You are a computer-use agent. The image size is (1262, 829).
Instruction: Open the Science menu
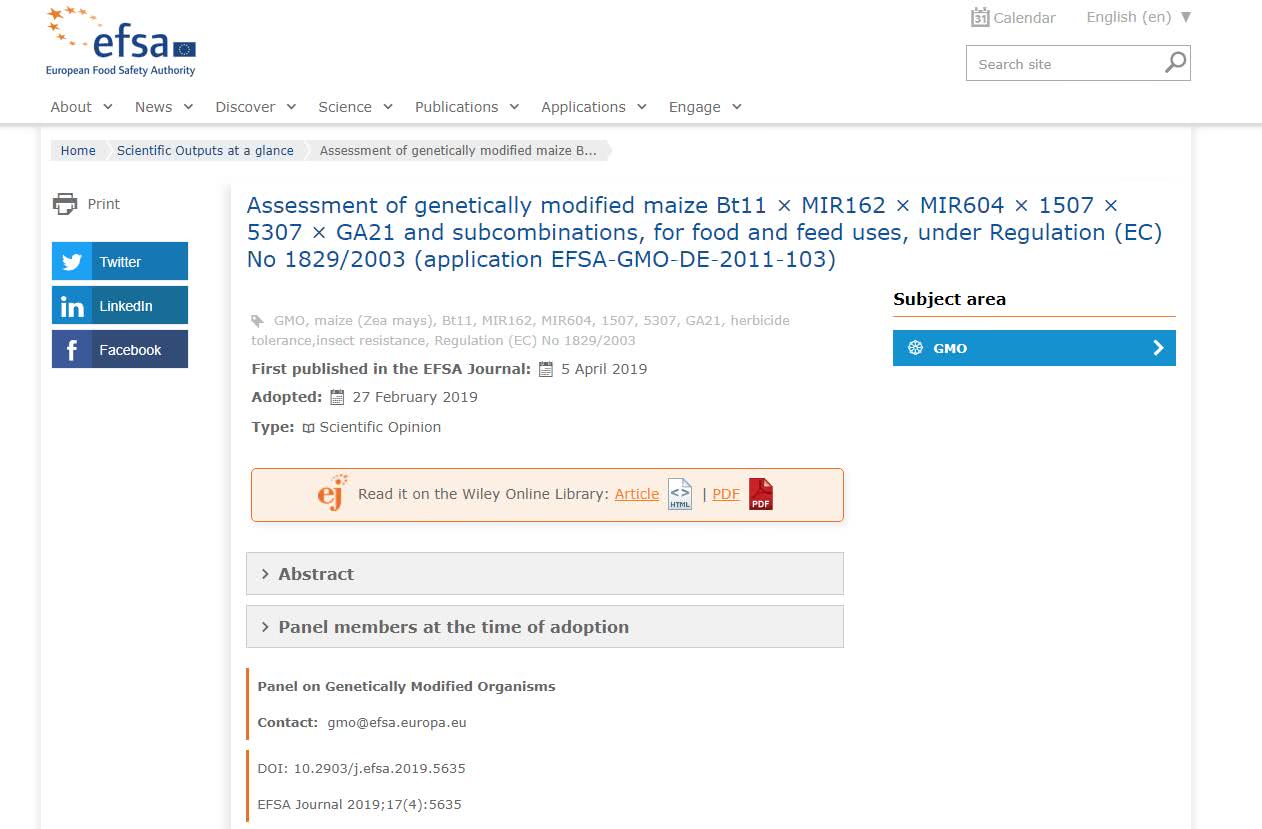click(x=355, y=107)
